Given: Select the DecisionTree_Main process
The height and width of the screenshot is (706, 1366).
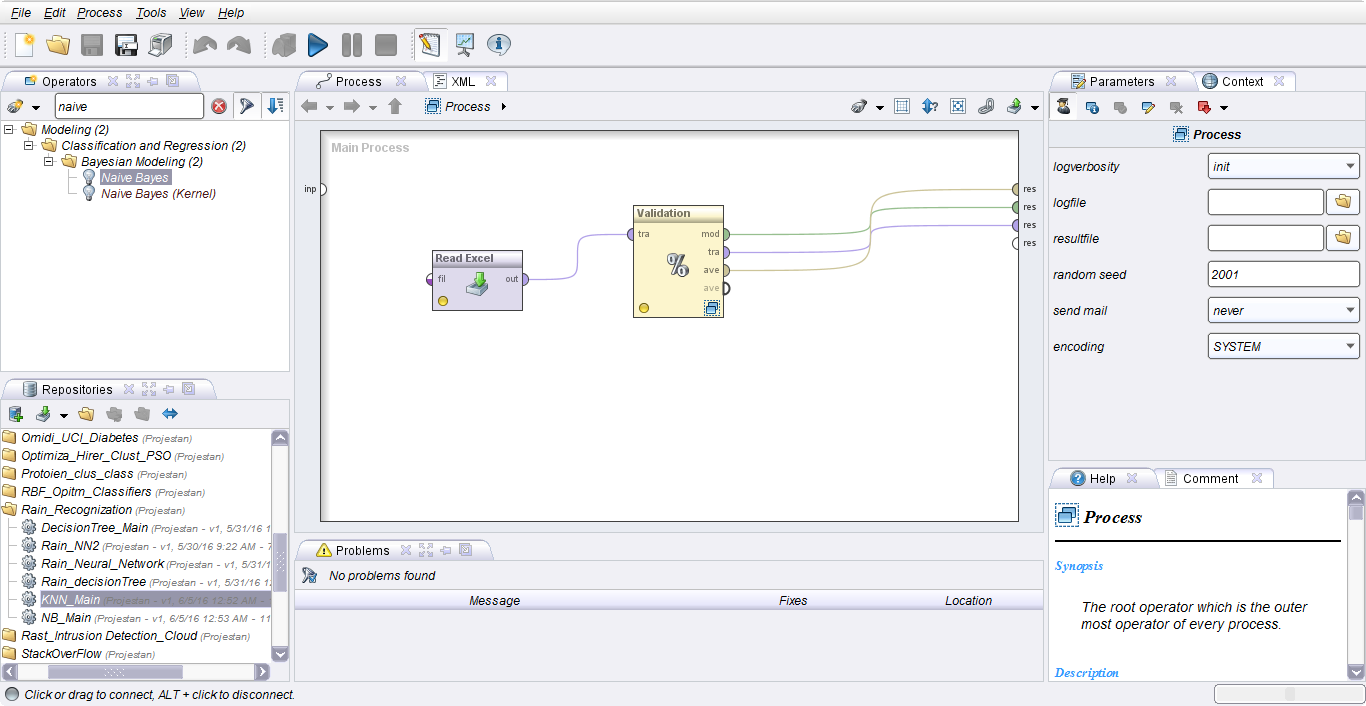Looking at the screenshot, I should (x=94, y=528).
